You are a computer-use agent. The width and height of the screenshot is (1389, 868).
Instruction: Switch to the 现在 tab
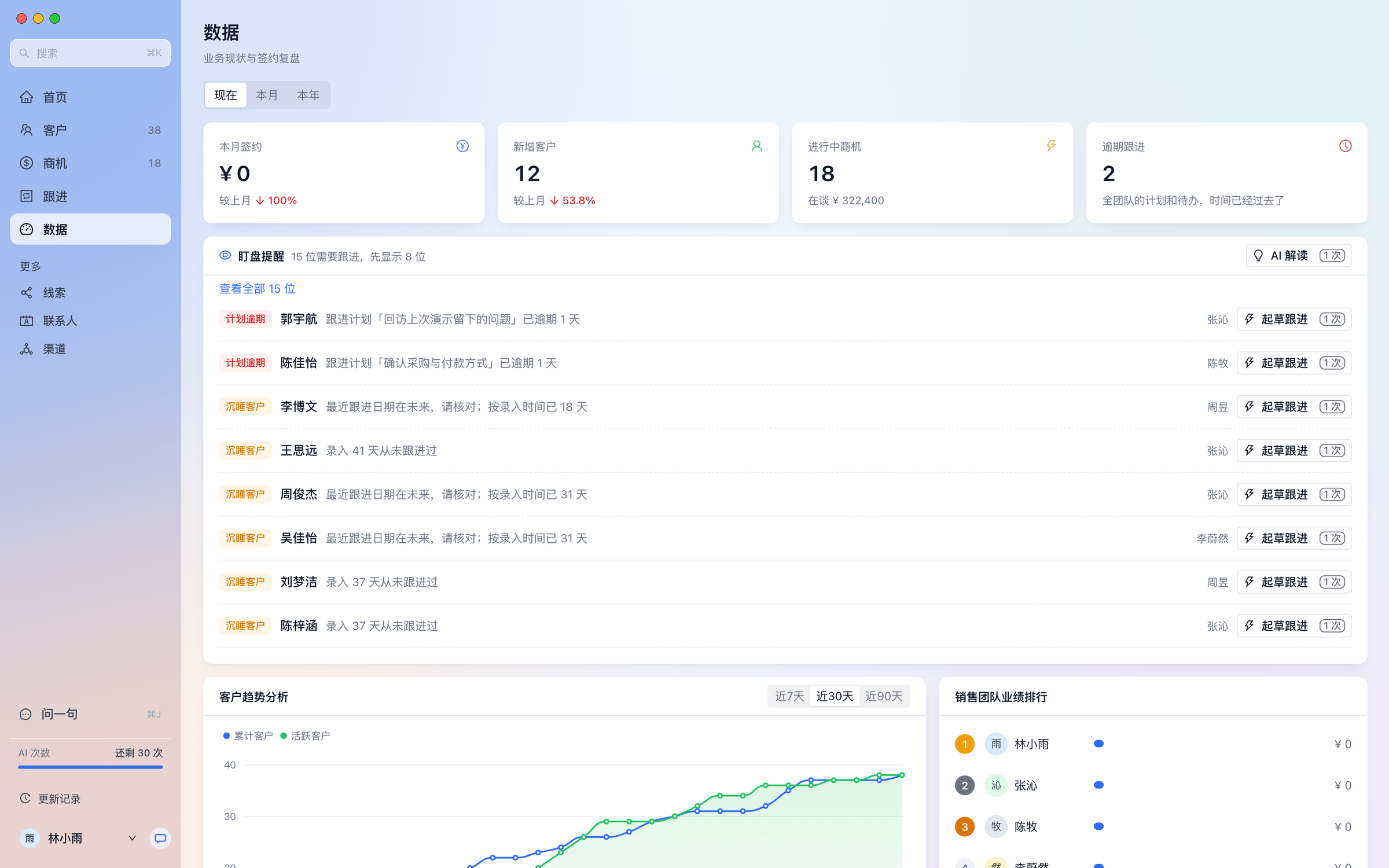pos(226,95)
